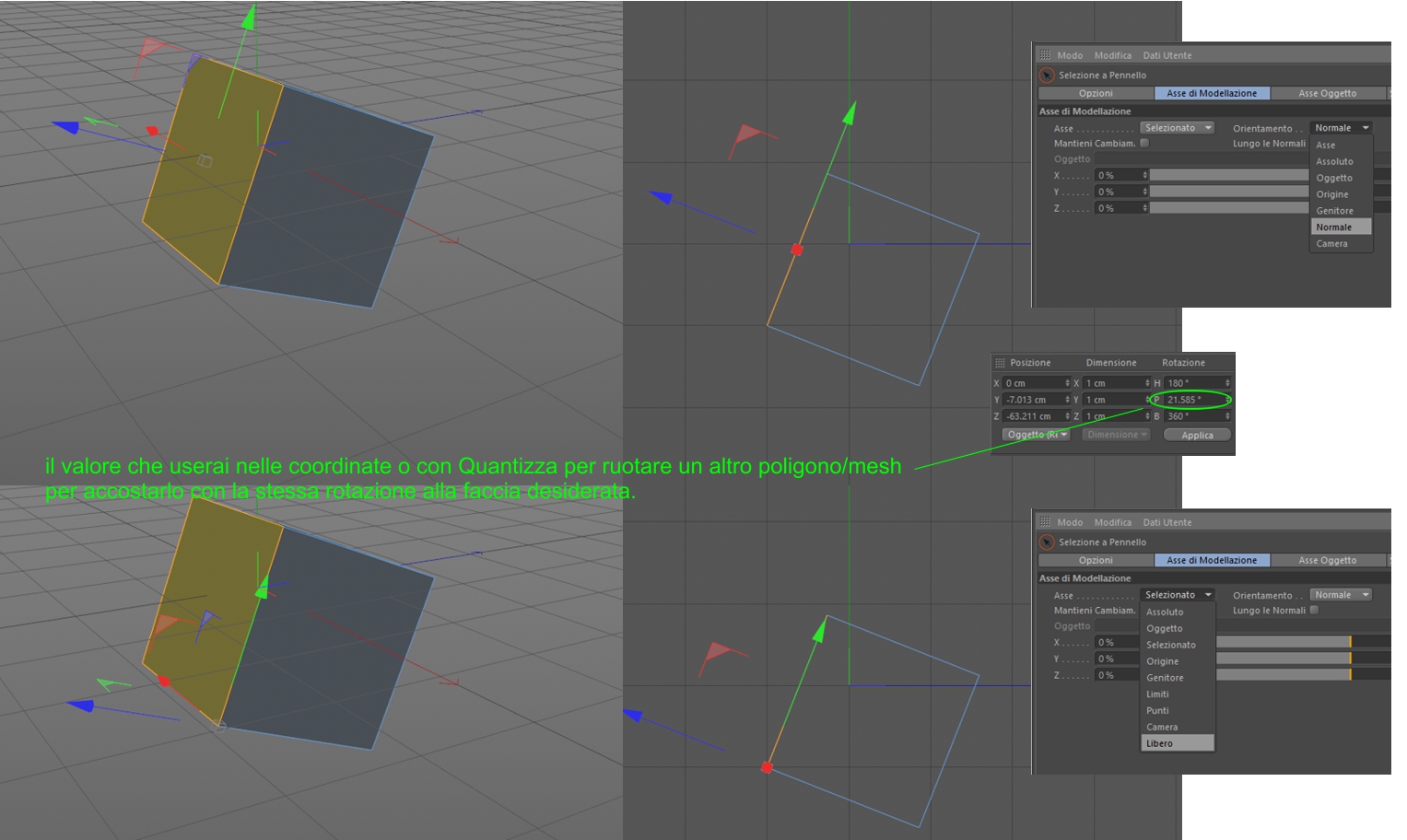Pick Limiti from the lower Asse list
The image size is (1407, 840).
pyautogui.click(x=1178, y=694)
